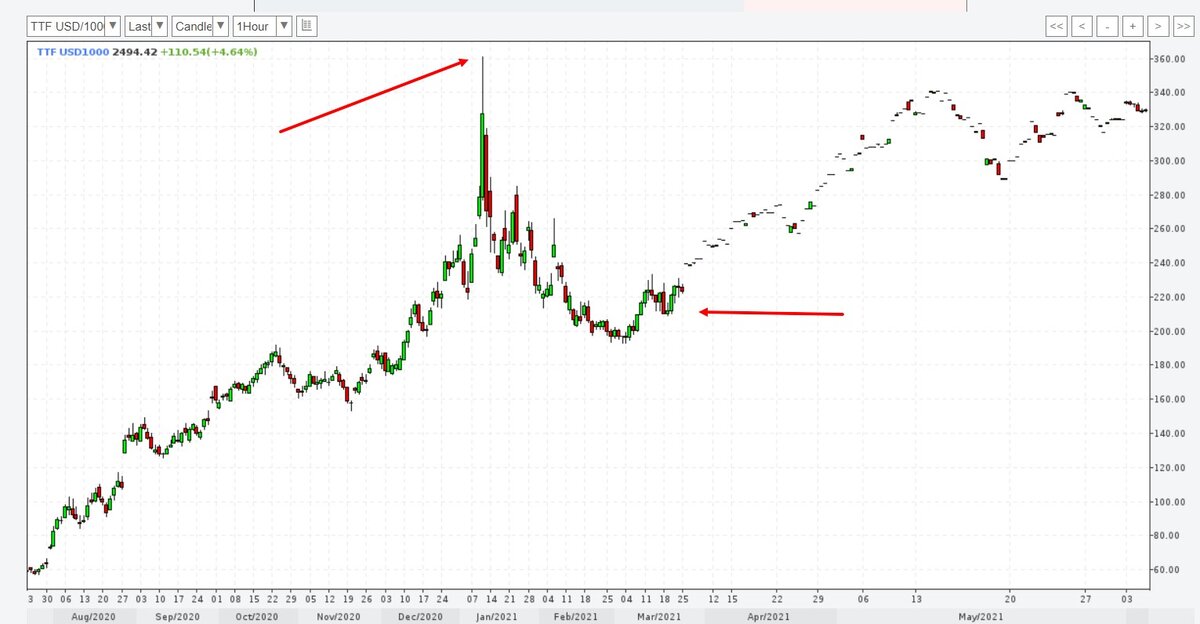Open the Candle chart style dropdown
This screenshot has width=1200, height=624.
point(200,25)
